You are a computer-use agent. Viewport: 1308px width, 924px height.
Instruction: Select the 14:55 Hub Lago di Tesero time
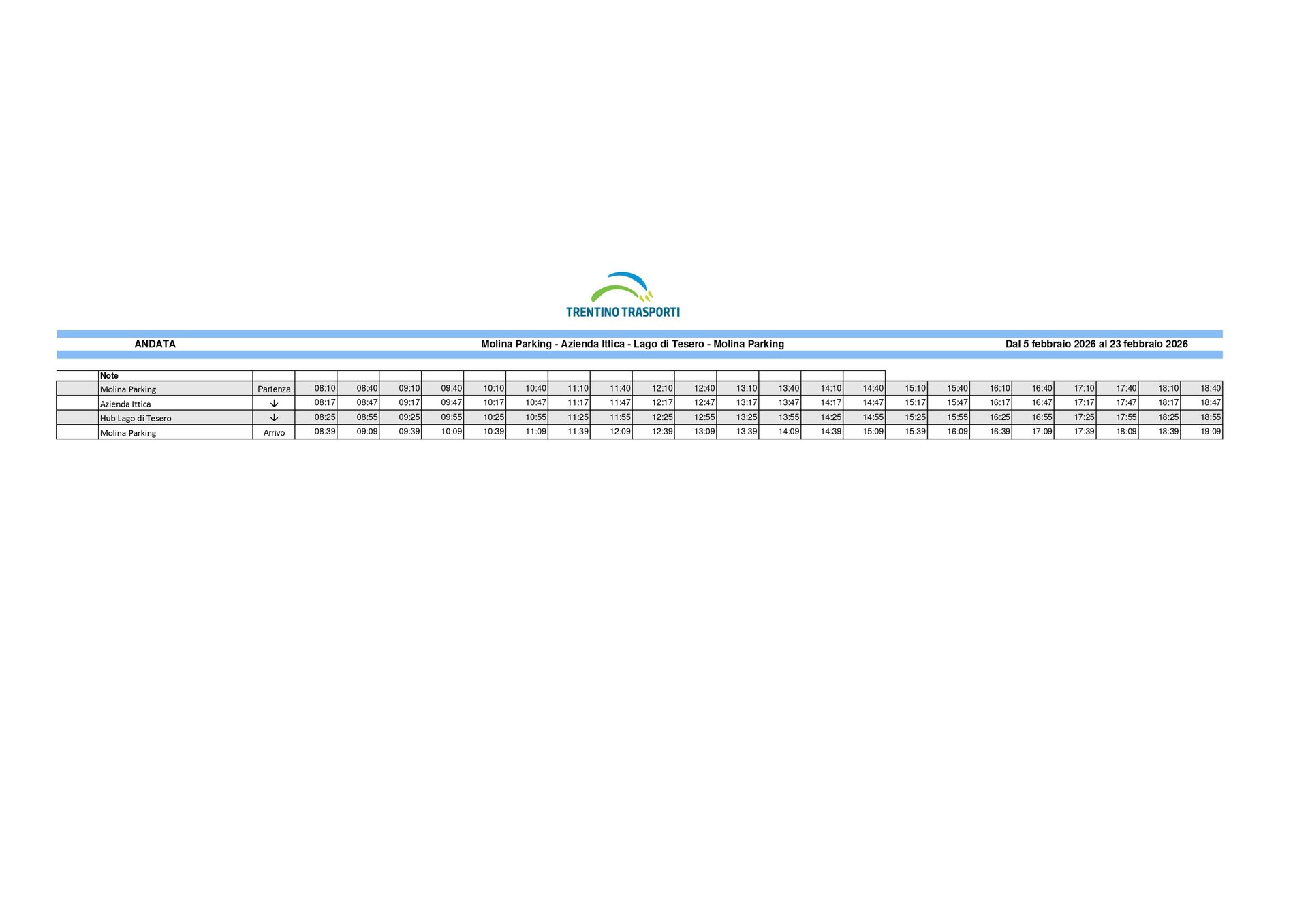(x=873, y=417)
